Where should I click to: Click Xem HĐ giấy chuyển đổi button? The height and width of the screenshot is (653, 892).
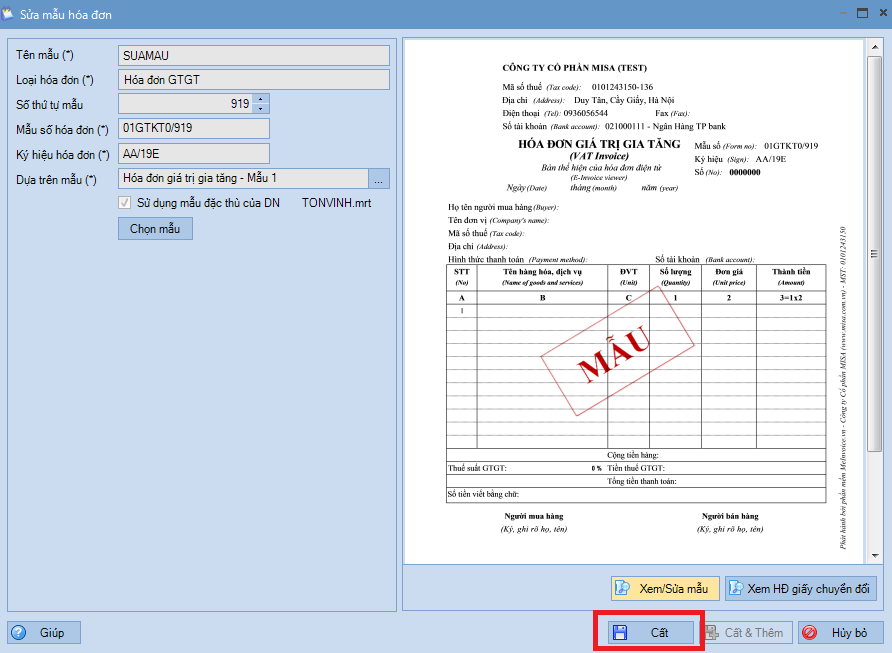click(801, 589)
